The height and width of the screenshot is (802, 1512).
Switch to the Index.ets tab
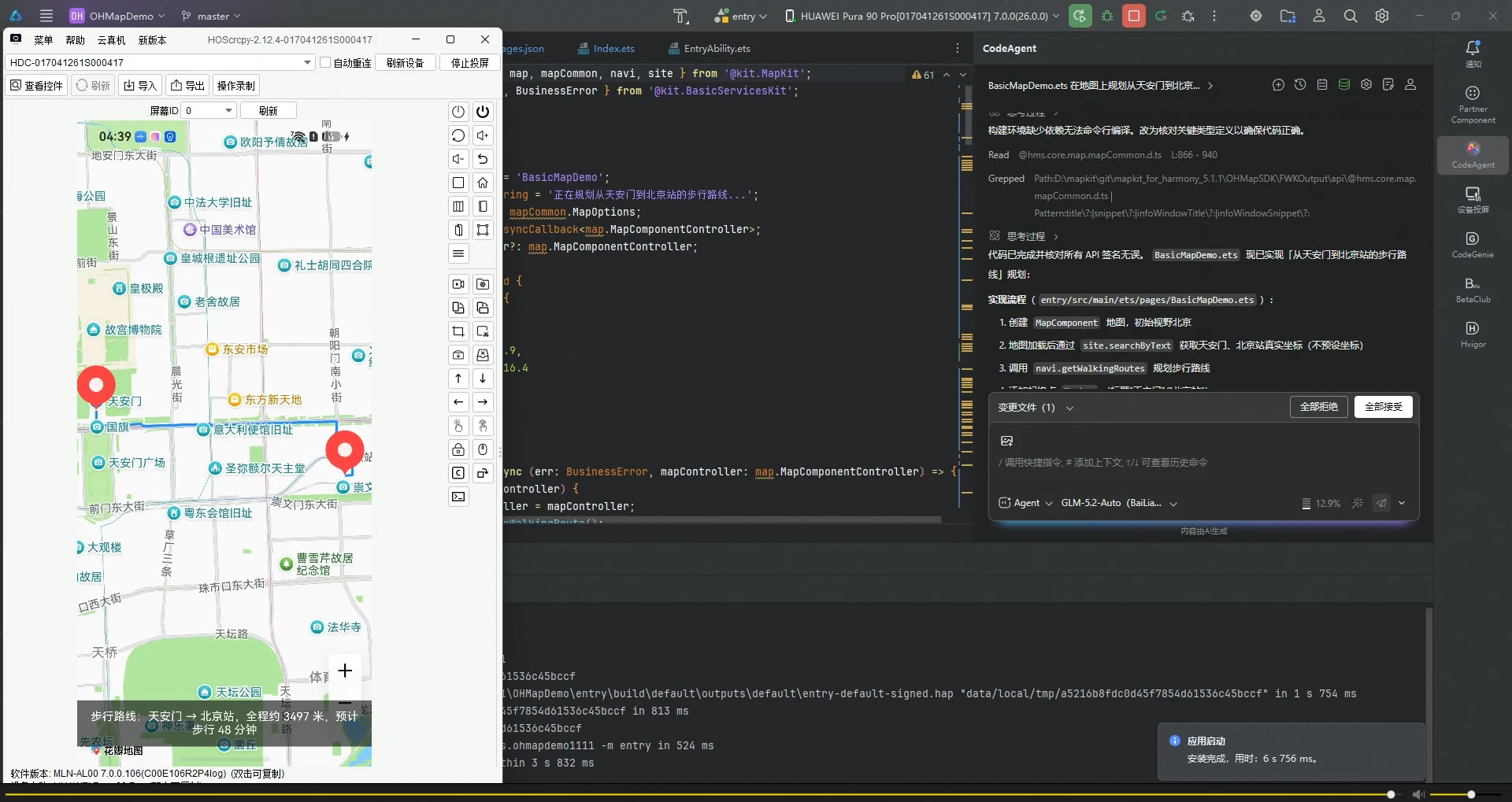point(606,49)
